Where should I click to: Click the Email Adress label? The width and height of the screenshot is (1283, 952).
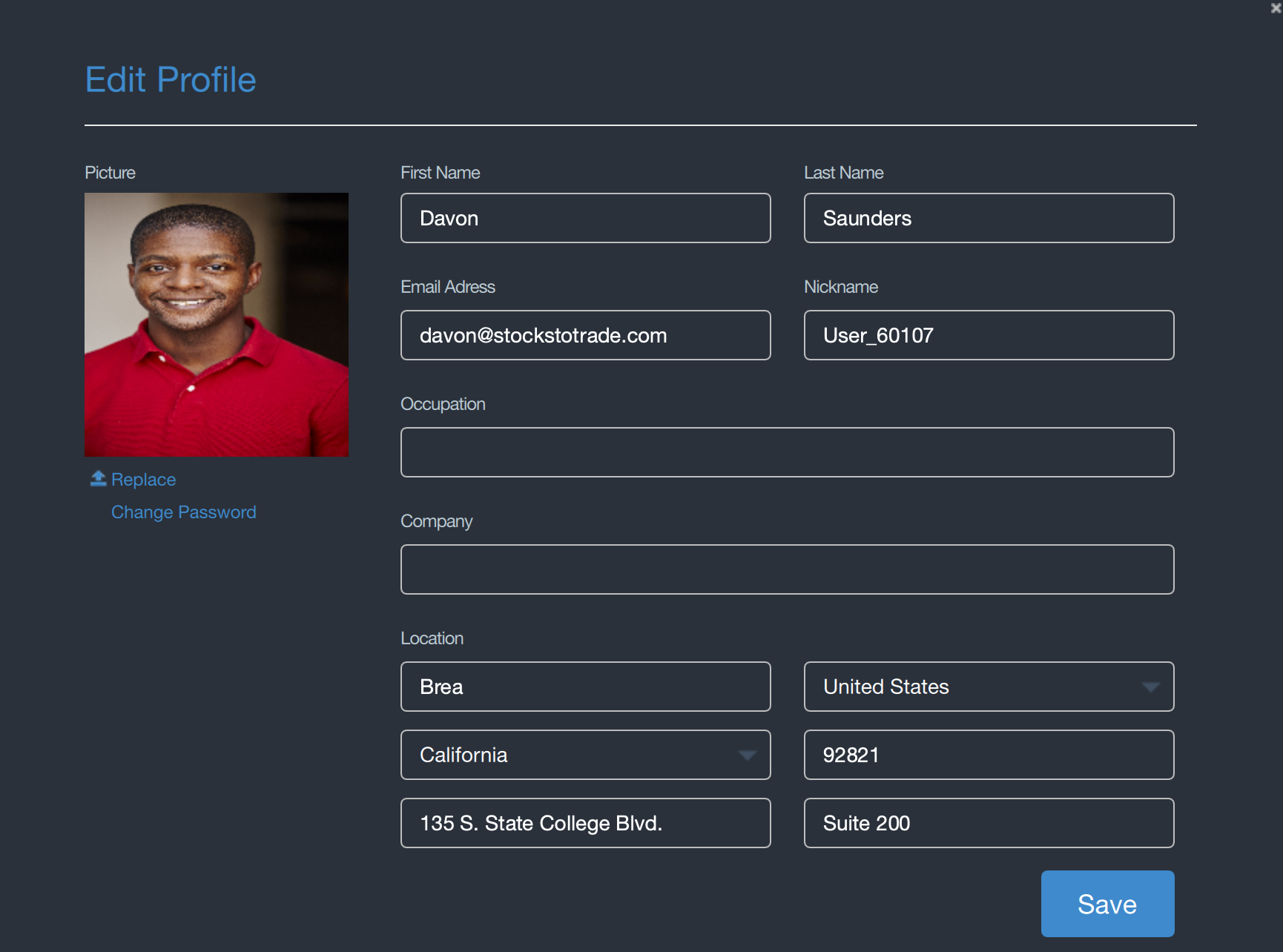tap(448, 287)
